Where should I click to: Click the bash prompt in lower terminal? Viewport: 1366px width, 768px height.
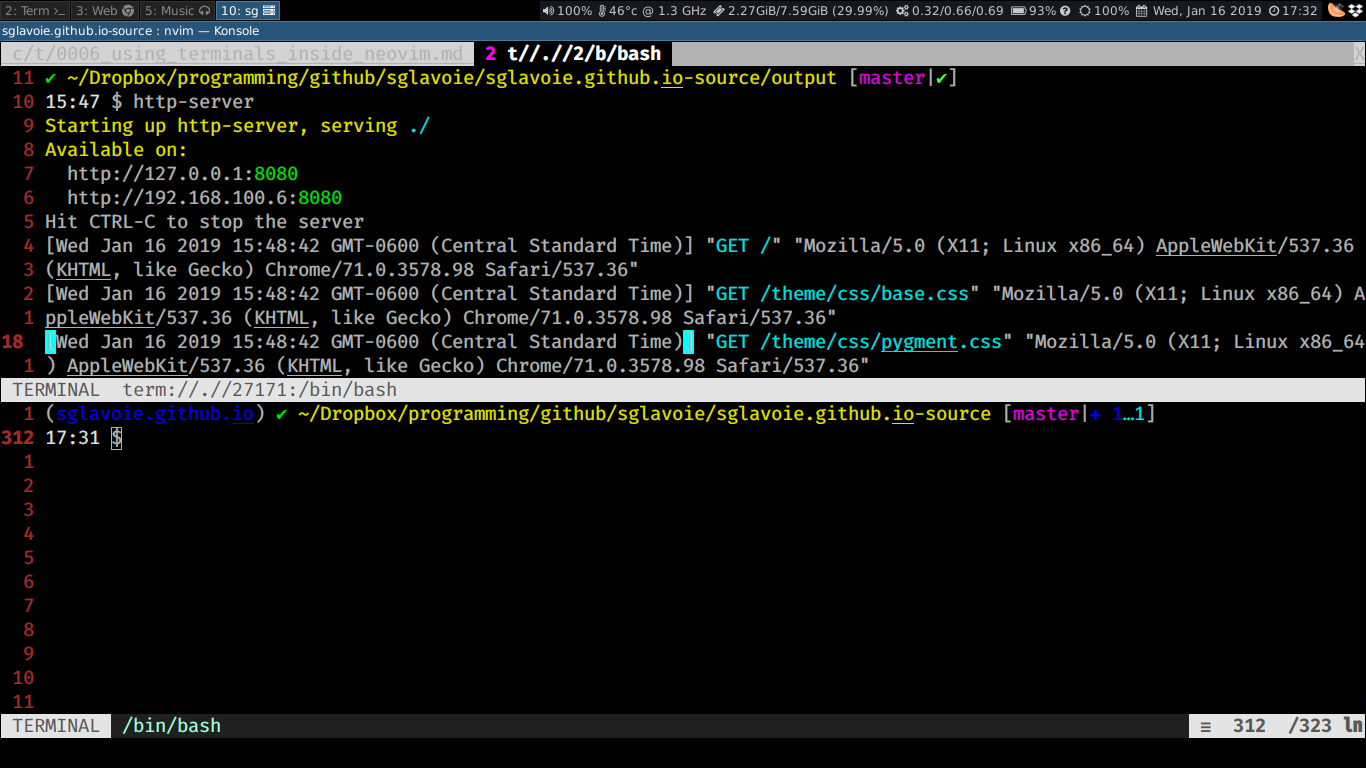click(x=116, y=438)
